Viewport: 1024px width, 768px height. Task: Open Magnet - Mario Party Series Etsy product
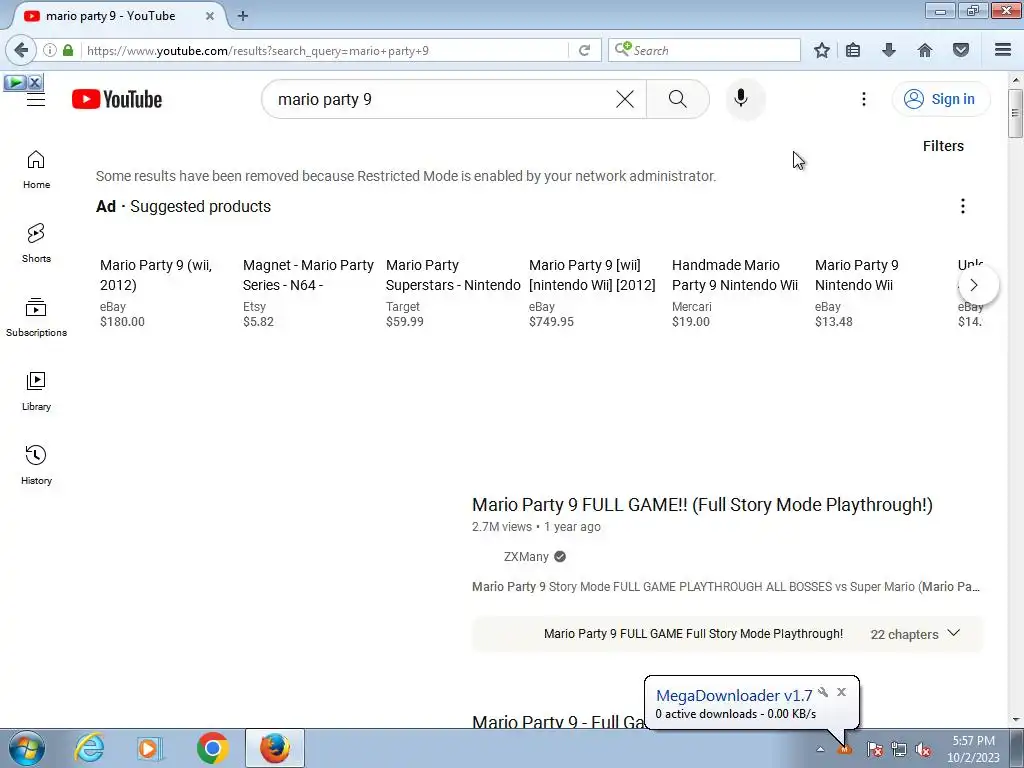pyautogui.click(x=308, y=275)
